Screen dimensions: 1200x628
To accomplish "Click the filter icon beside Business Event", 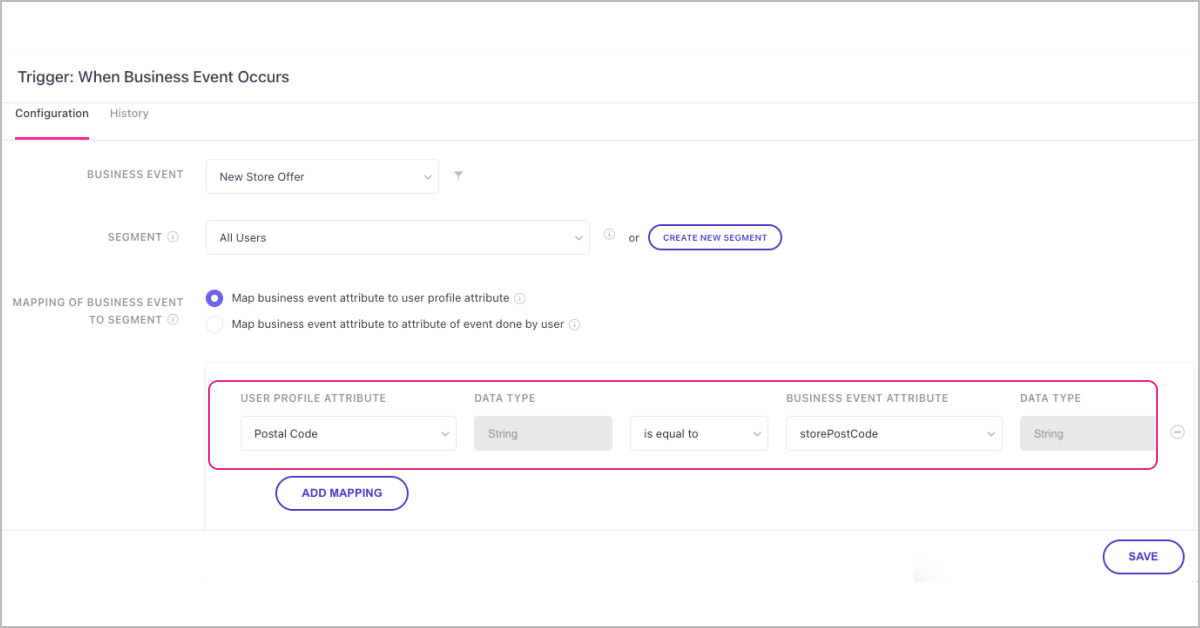I will [x=458, y=176].
